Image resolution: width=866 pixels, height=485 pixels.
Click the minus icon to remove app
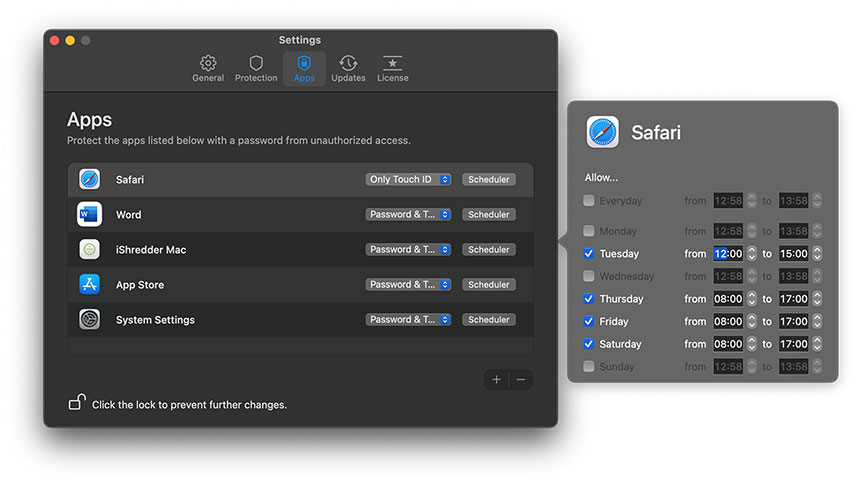(x=520, y=380)
